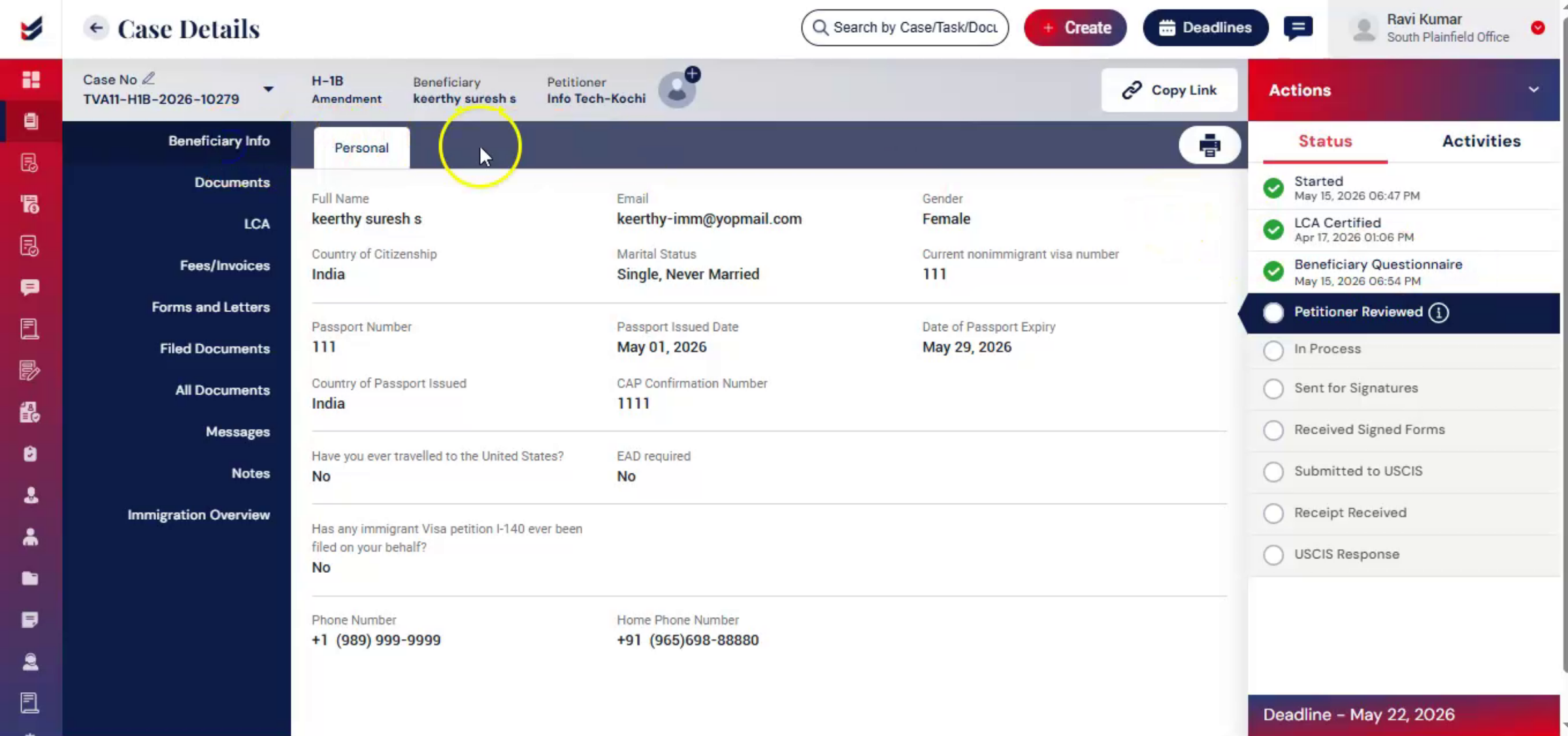Click the green check beside LCA Certified
1568x736 pixels.
pyautogui.click(x=1273, y=229)
